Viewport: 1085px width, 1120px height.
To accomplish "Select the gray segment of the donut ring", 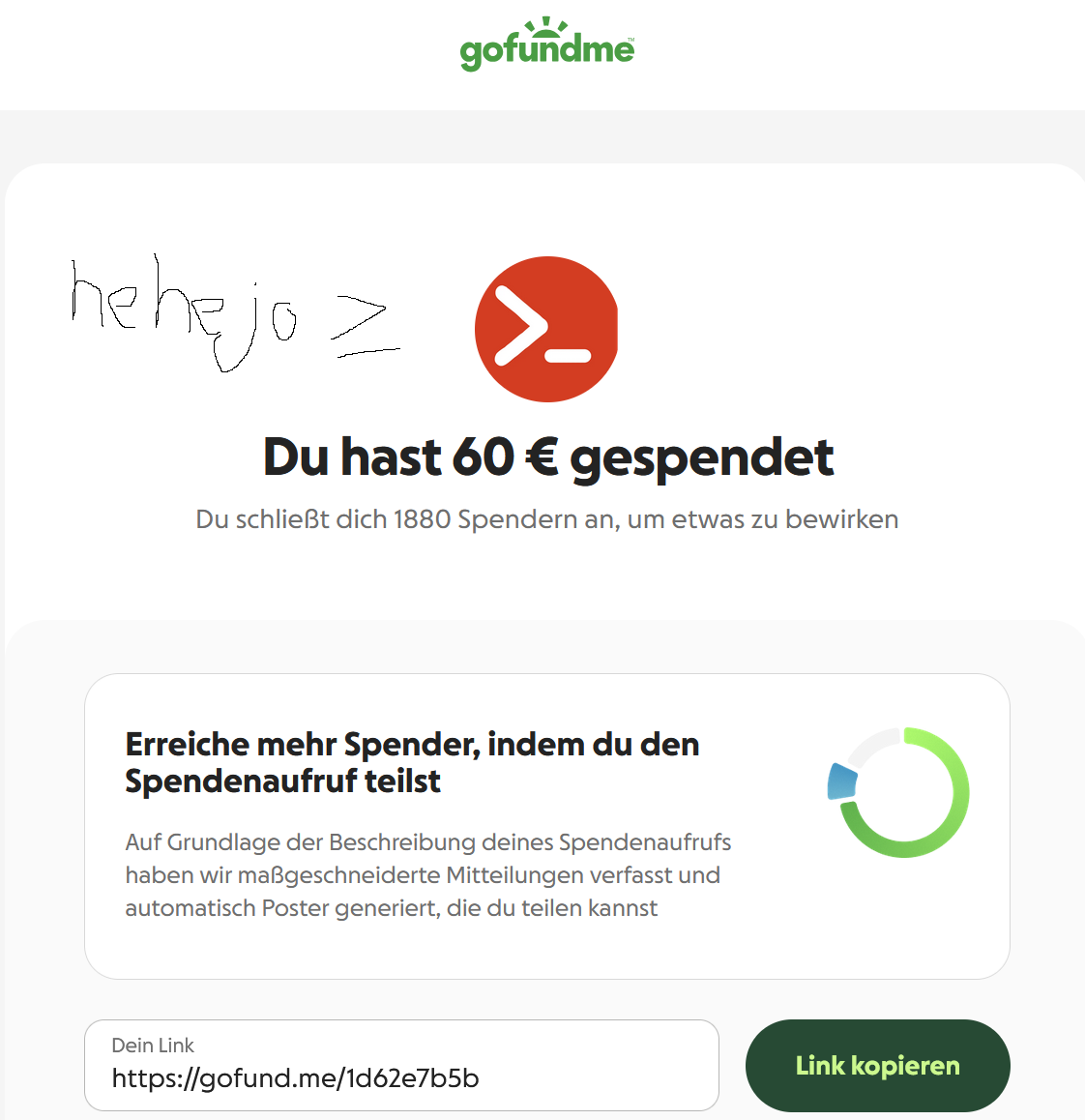I will click(x=874, y=745).
